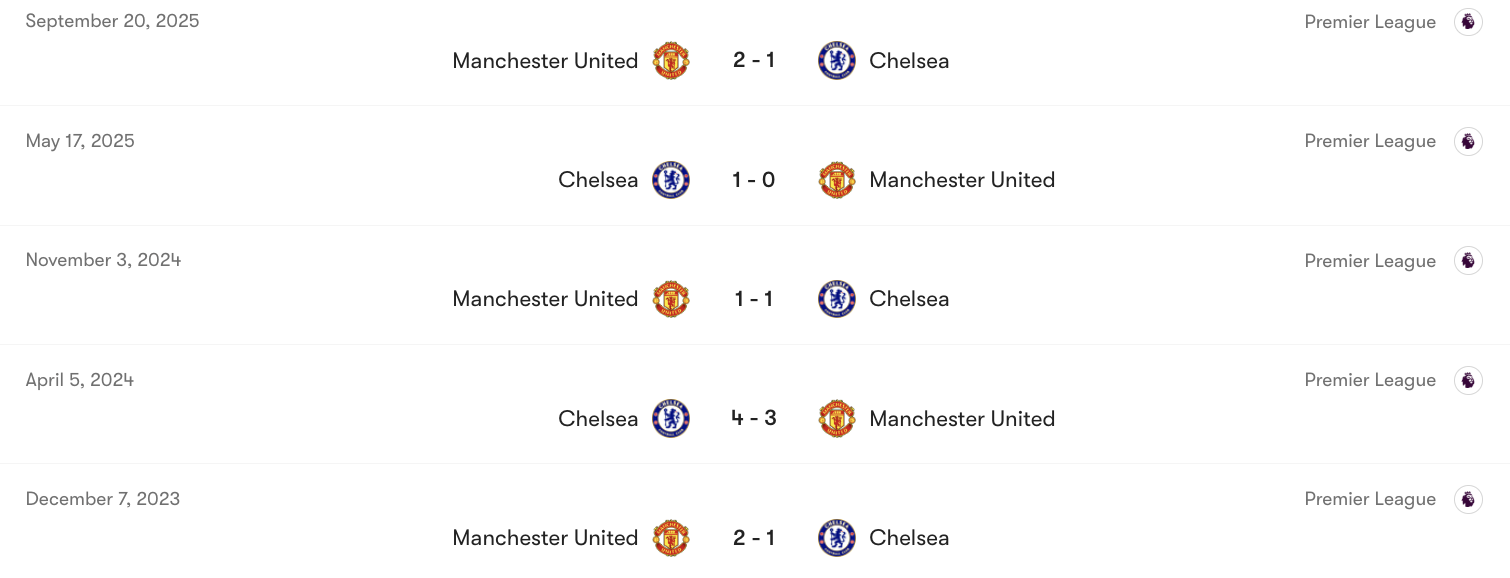The width and height of the screenshot is (1510, 578).
Task: Click the Premier League logo on the December 7 row
Action: pyautogui.click(x=1467, y=498)
